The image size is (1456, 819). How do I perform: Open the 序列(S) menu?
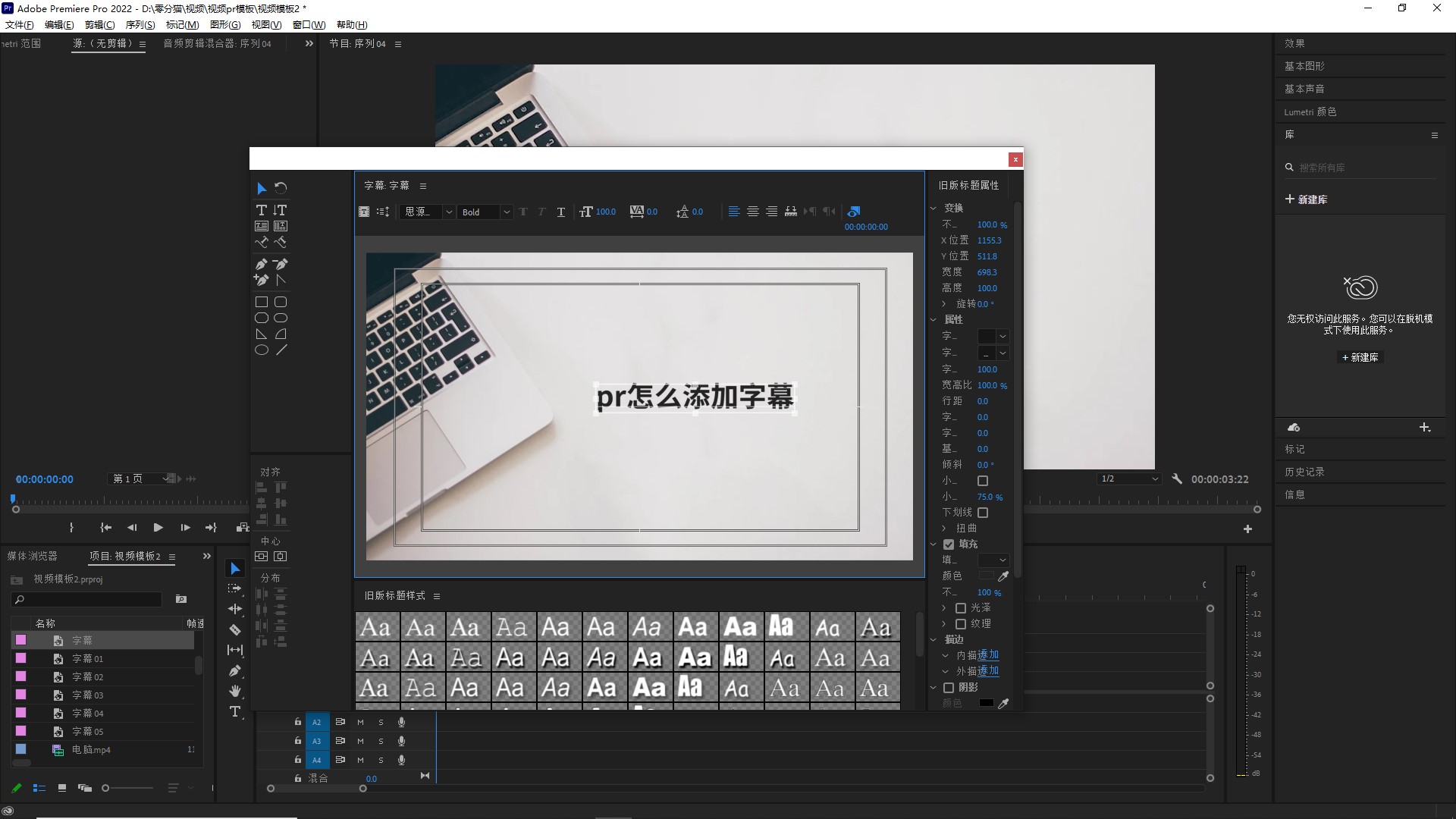140,25
